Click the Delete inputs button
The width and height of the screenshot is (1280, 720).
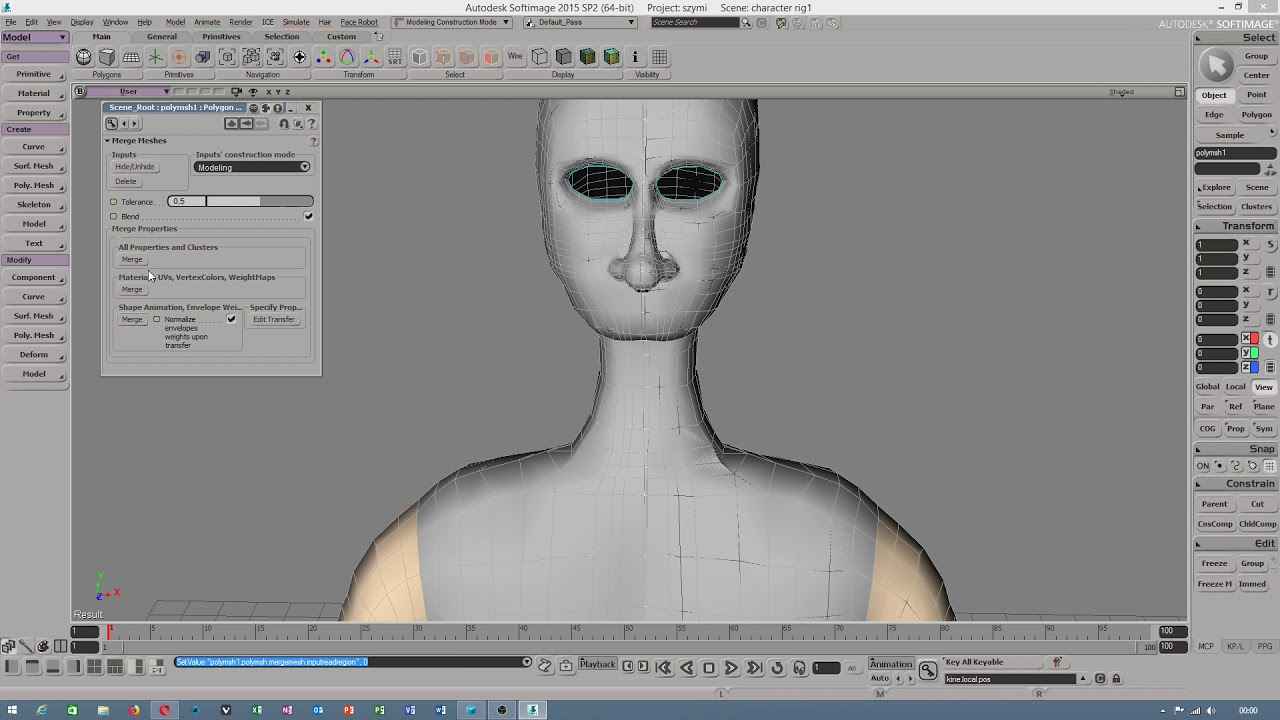126,181
